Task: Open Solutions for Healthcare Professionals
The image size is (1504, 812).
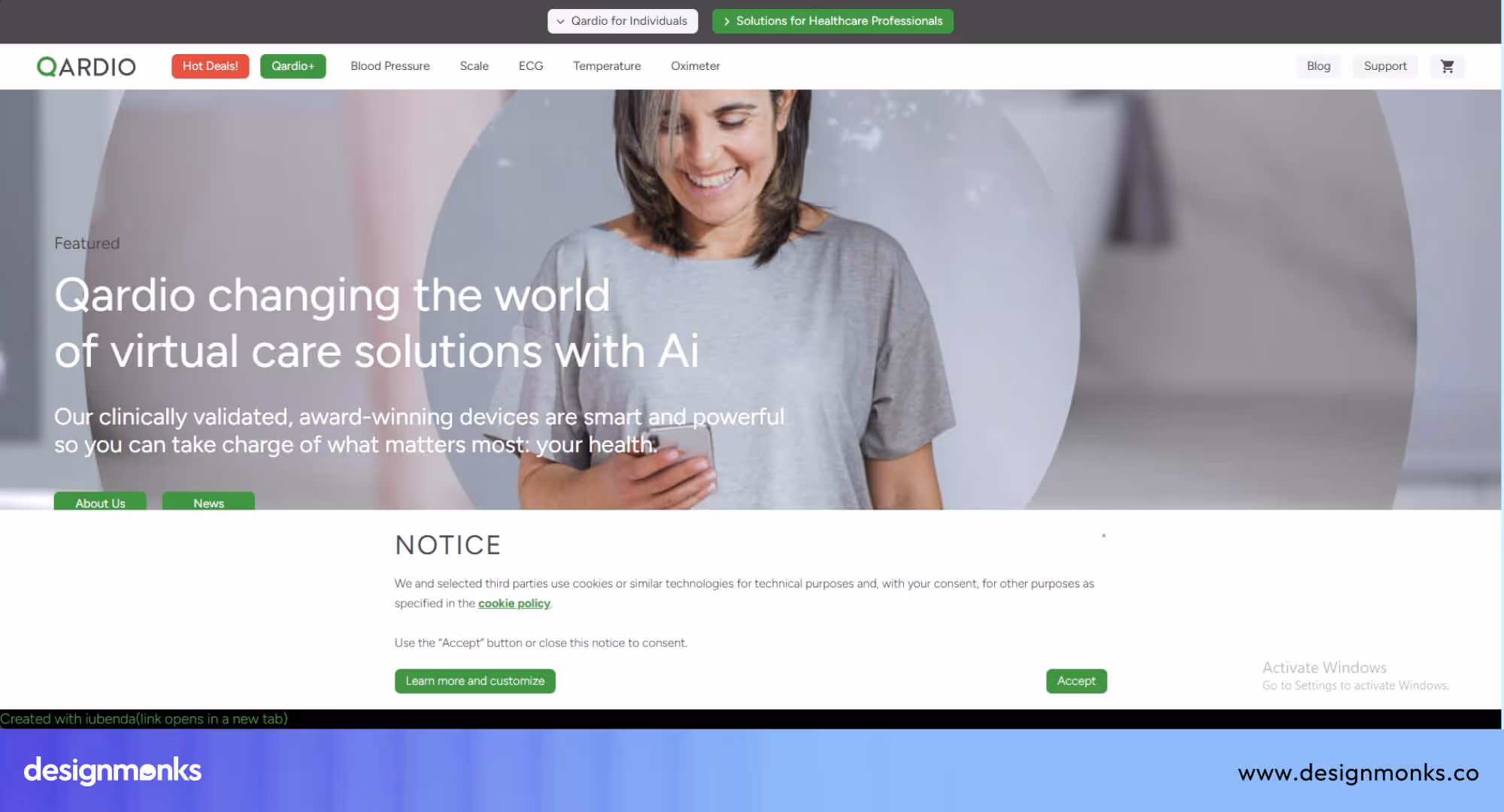Action: tap(832, 21)
